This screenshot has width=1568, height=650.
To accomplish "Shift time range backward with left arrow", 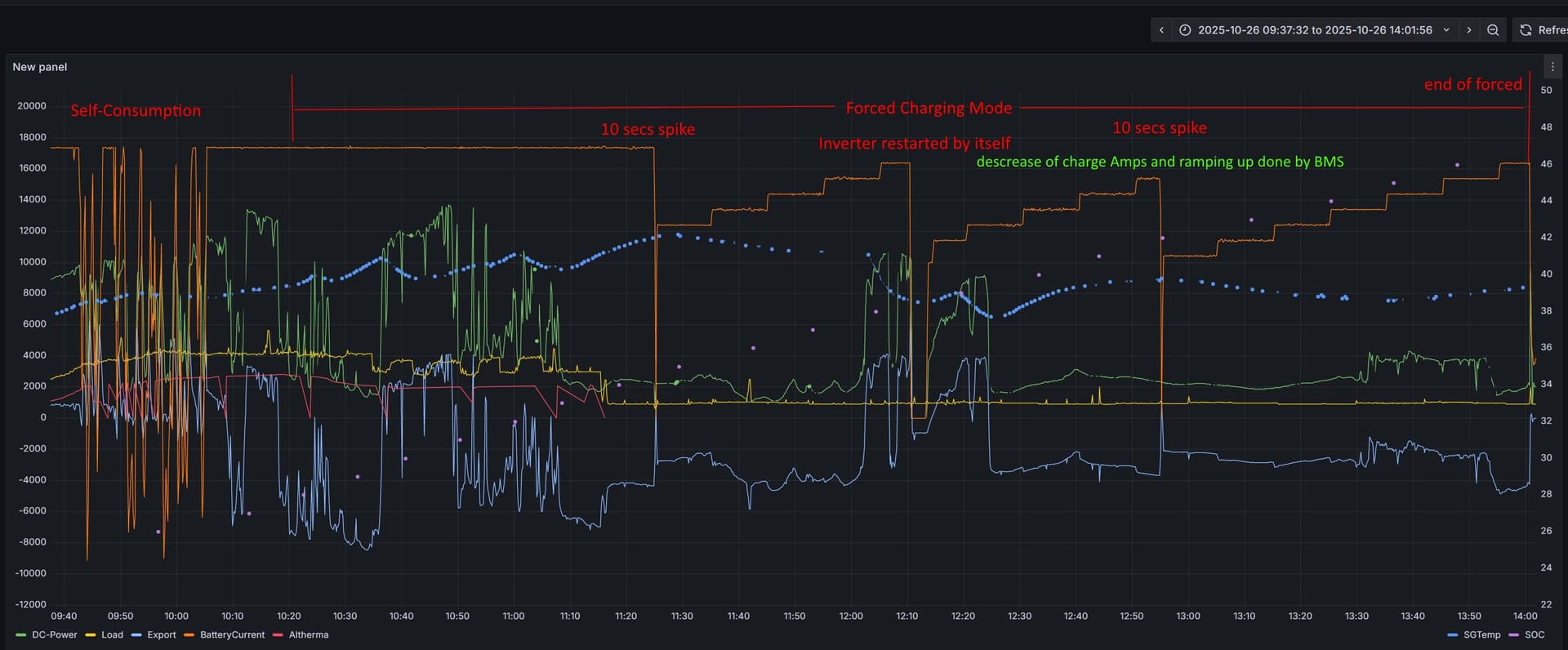I will [1161, 30].
